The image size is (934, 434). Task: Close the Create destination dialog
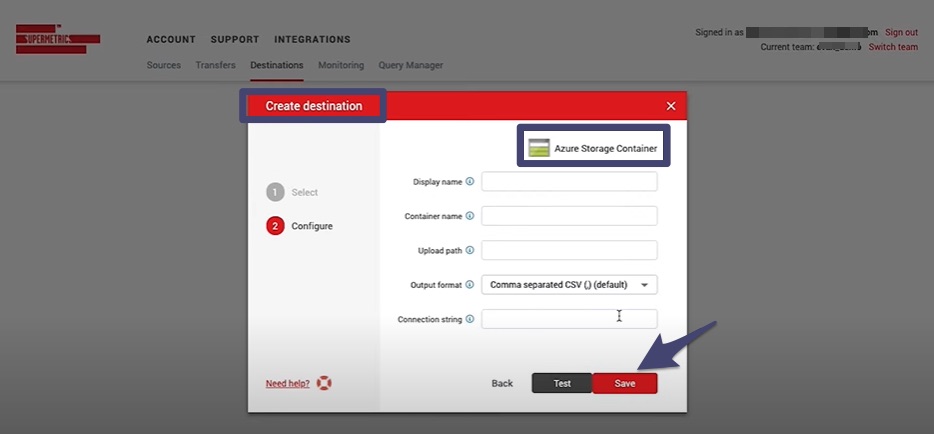[671, 106]
